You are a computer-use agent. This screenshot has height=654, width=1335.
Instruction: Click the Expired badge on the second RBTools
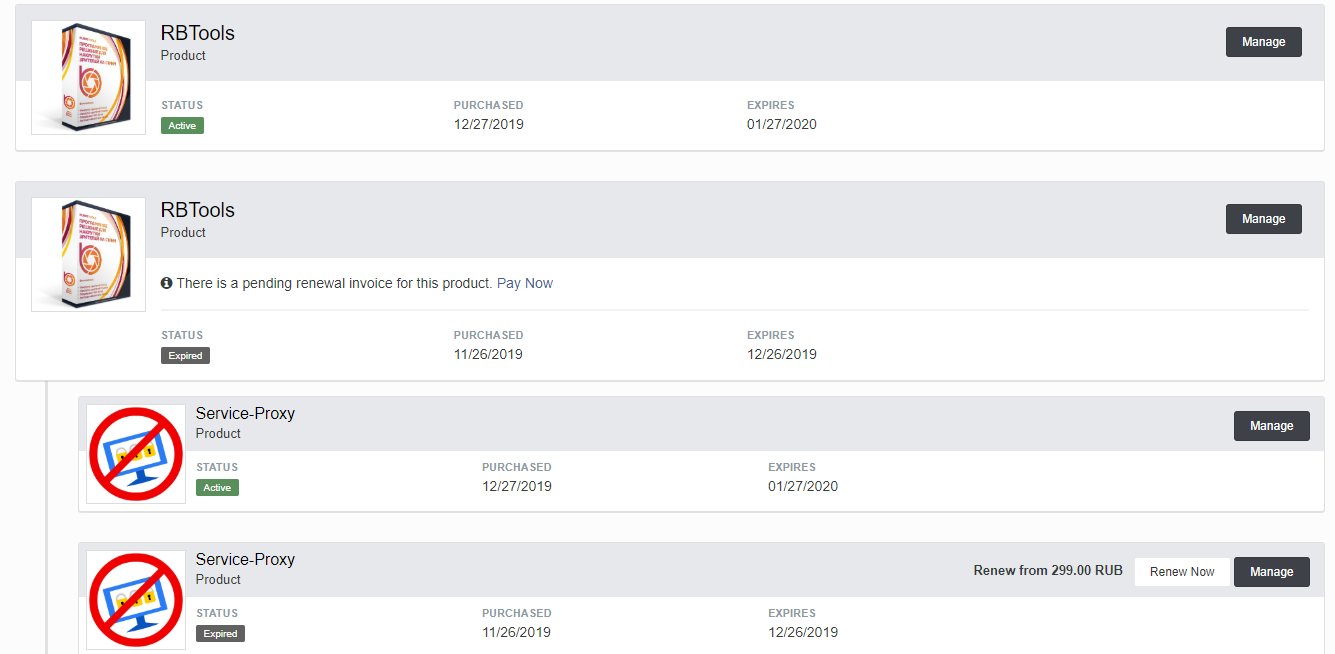[185, 356]
